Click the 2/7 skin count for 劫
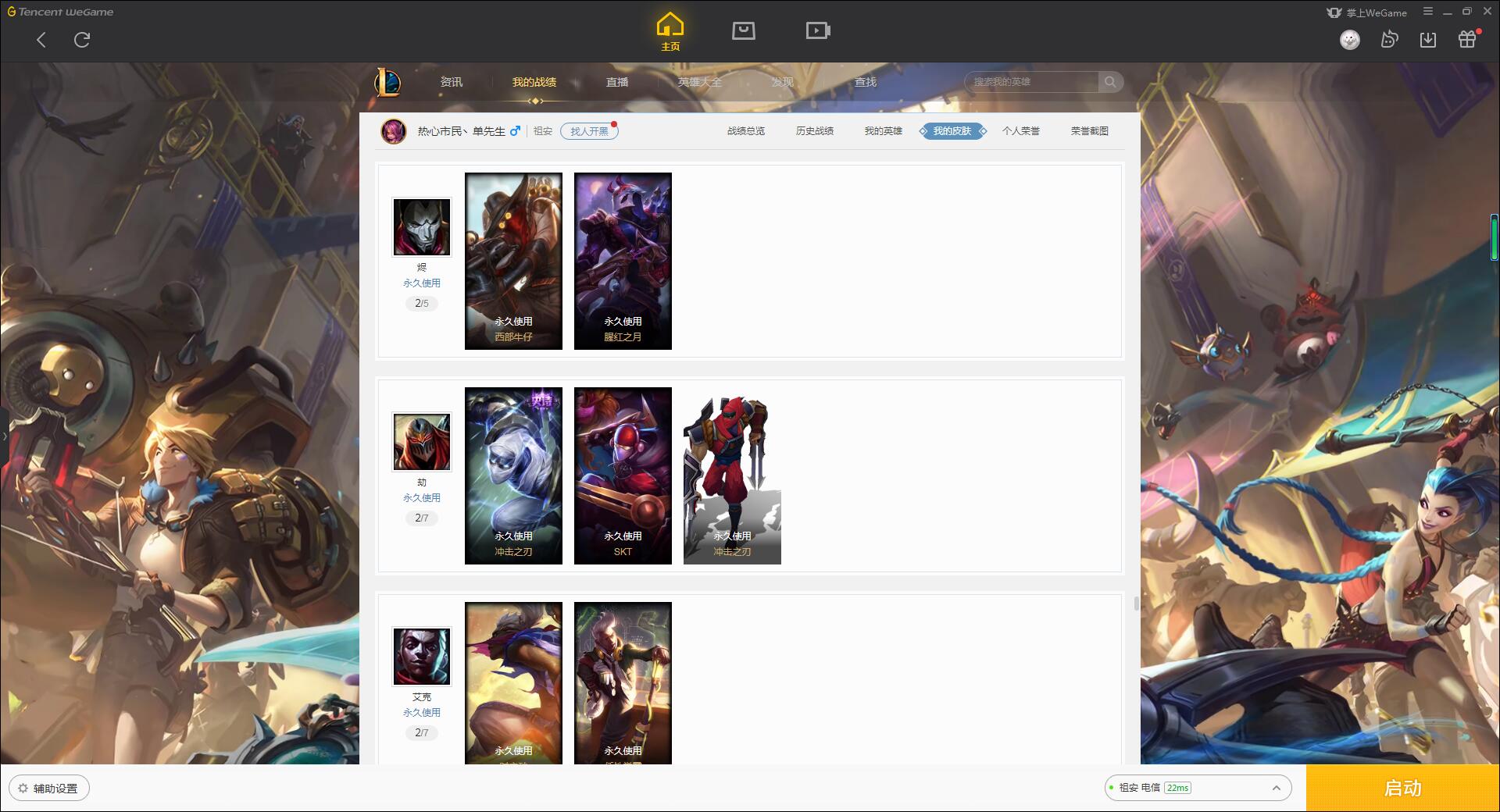This screenshot has height=812, width=1500. point(422,518)
